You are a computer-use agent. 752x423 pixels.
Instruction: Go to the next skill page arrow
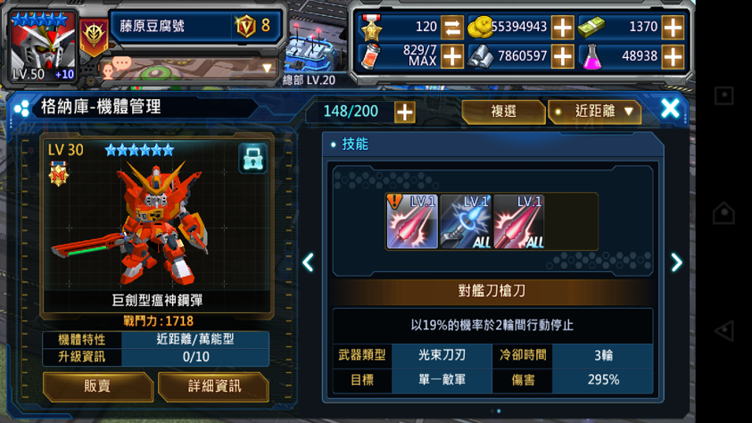[676, 262]
